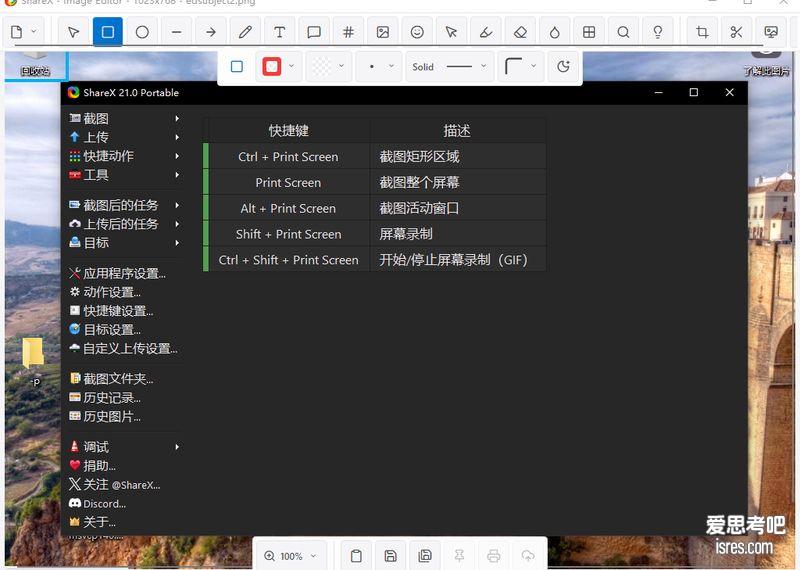Select the Ellipse drawing tool
Screen dimensions: 800x570
[x=142, y=32]
